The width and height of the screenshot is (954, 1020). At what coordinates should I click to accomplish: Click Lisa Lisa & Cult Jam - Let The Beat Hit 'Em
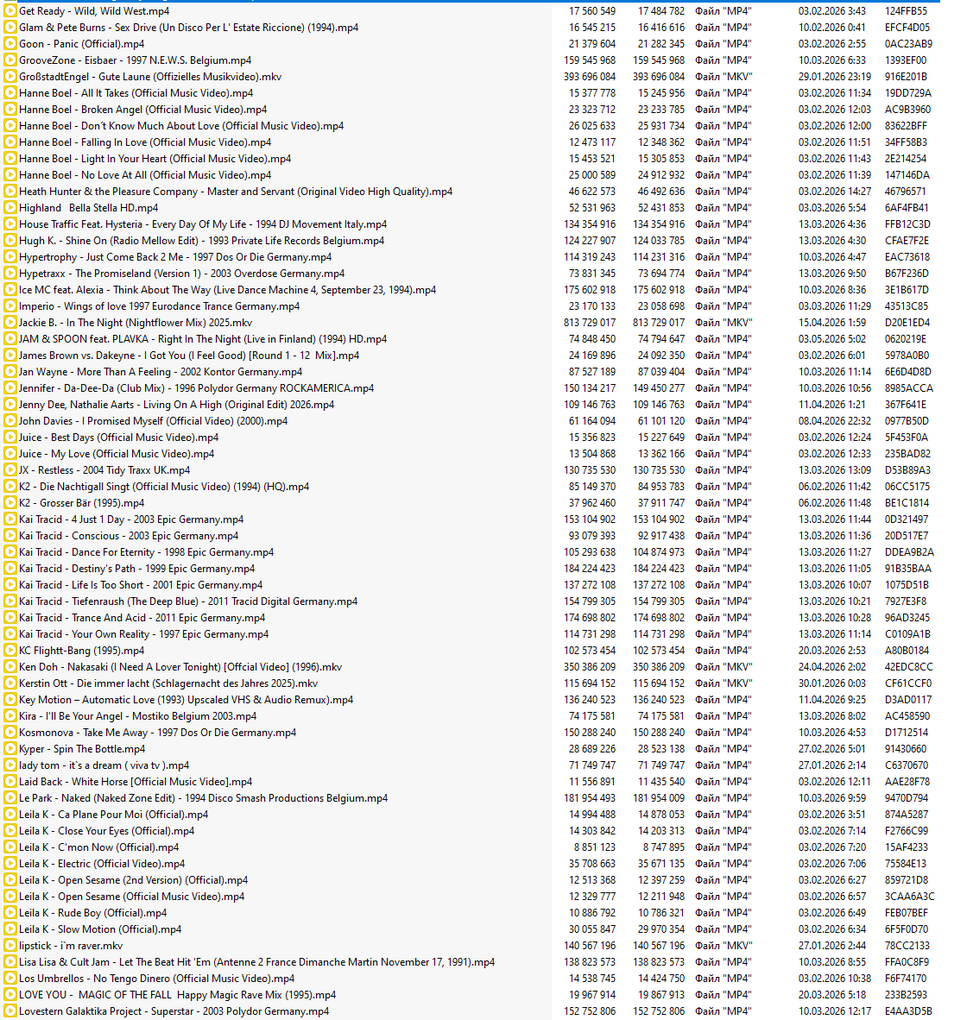pos(257,962)
